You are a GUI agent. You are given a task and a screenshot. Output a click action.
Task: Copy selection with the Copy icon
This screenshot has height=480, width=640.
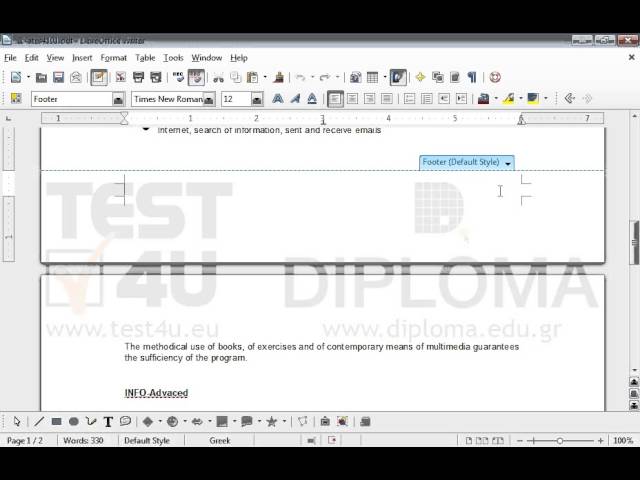point(236,77)
